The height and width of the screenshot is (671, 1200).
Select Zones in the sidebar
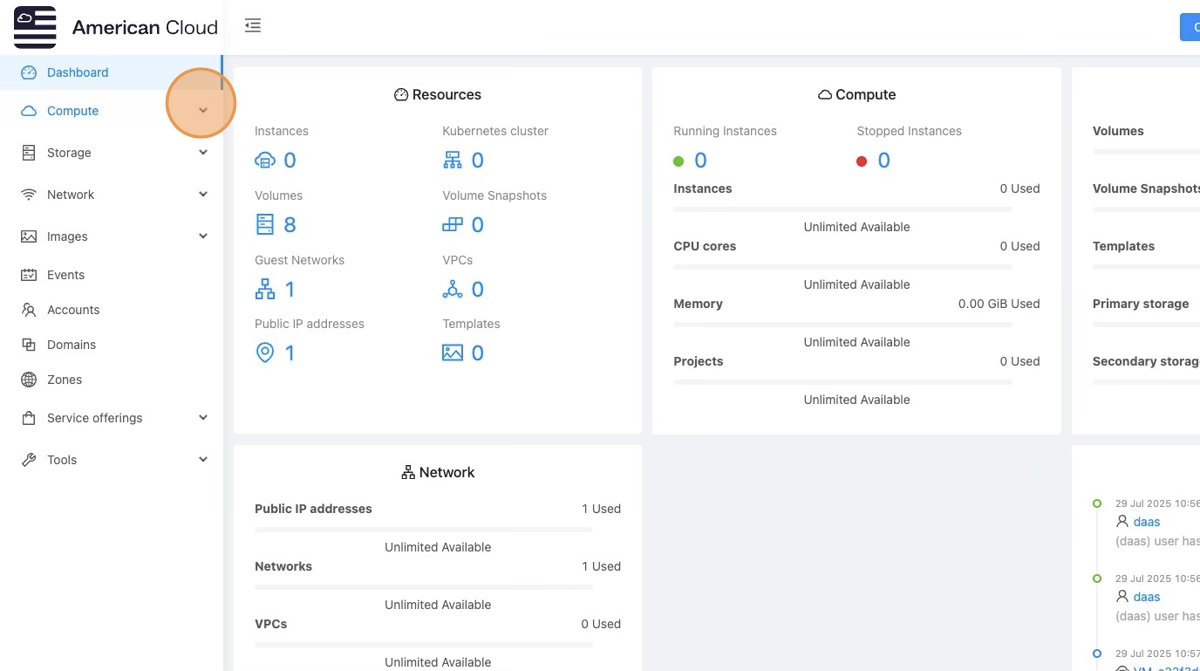64,380
